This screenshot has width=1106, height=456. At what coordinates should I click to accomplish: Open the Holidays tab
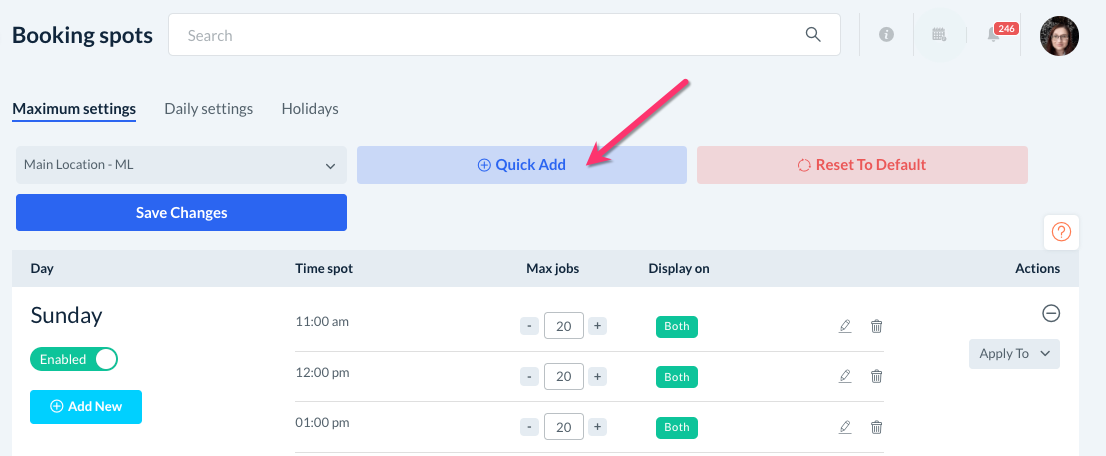point(310,108)
